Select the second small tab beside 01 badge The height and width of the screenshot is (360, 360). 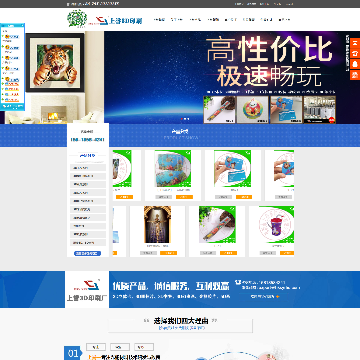click(x=120, y=347)
